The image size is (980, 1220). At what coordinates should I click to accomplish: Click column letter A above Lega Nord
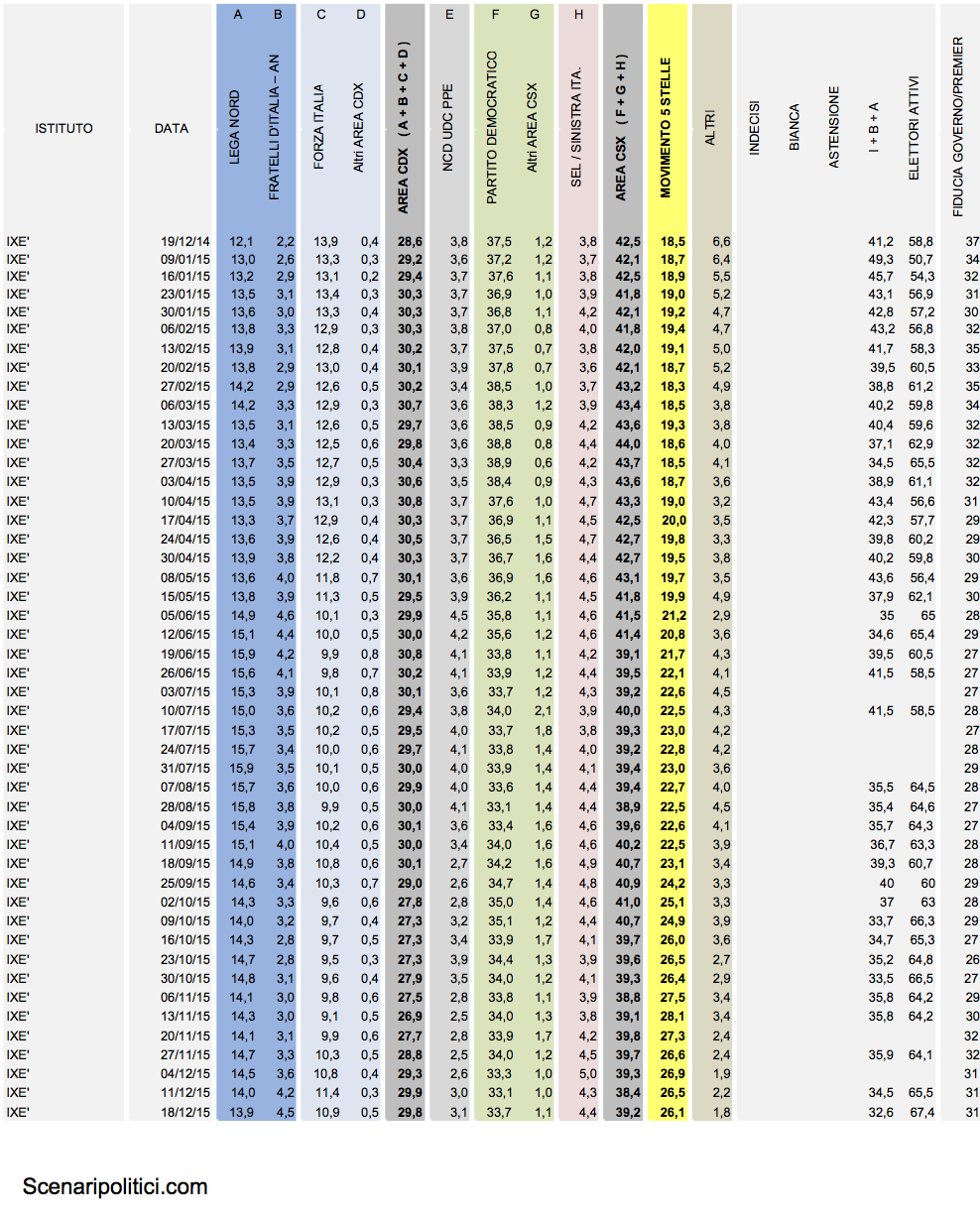coord(238,15)
